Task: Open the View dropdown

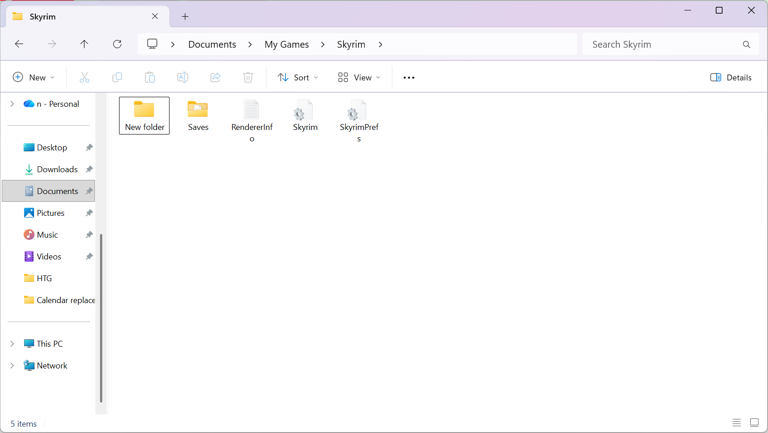Action: (359, 77)
